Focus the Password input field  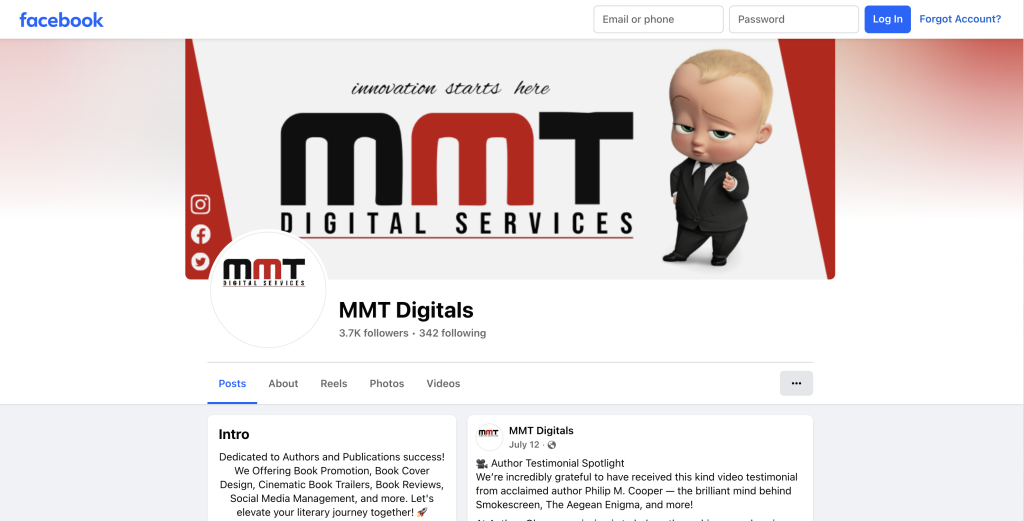tap(794, 19)
